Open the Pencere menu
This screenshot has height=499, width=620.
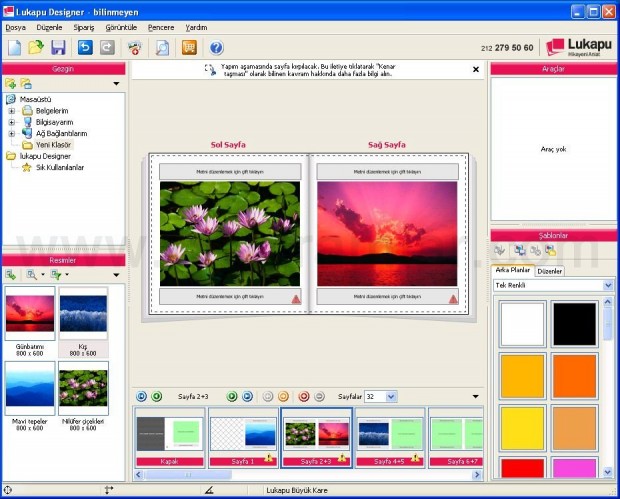(161, 27)
